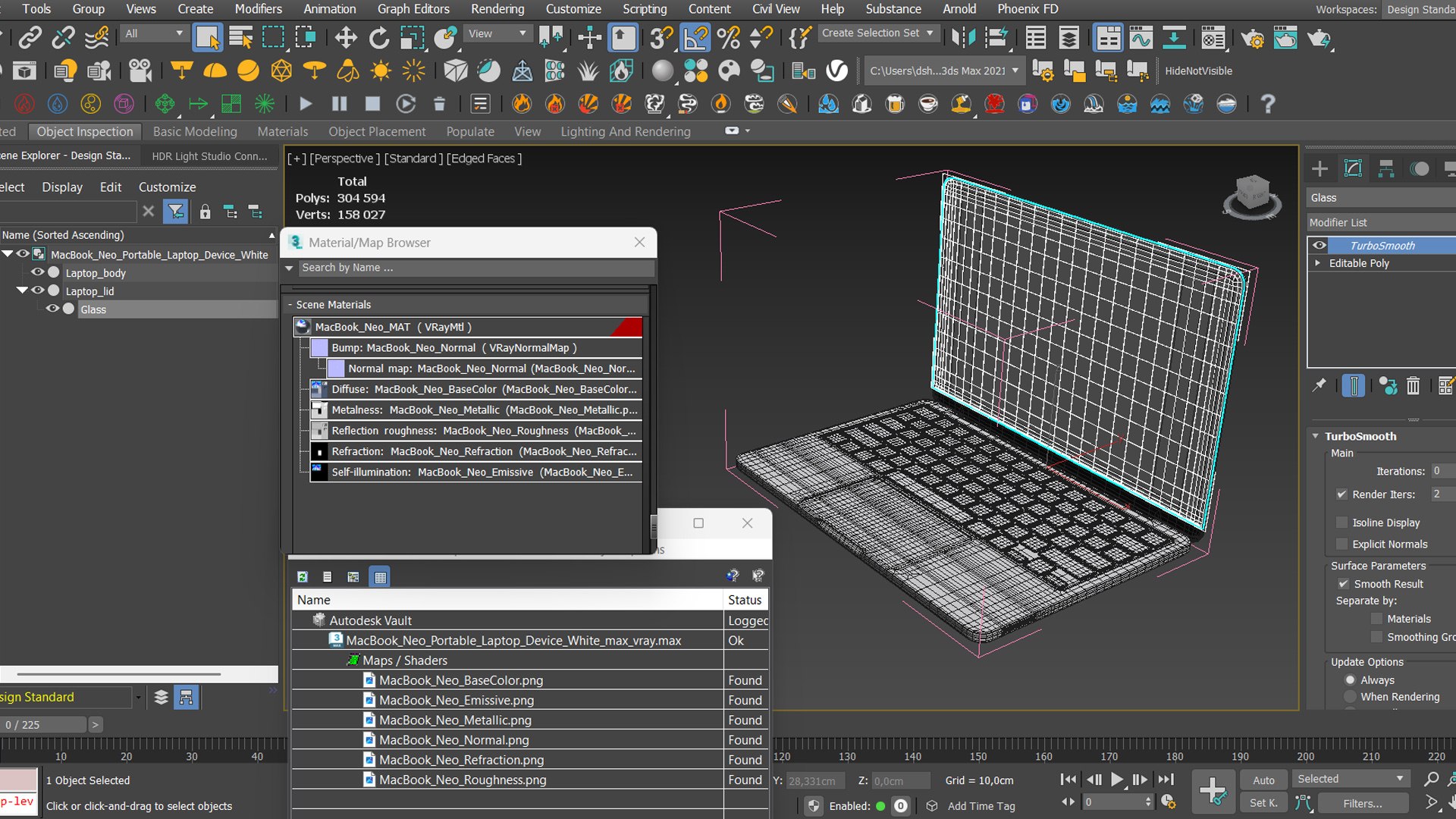Select the Rotate transform tool
1456x819 pixels.
[x=378, y=37]
